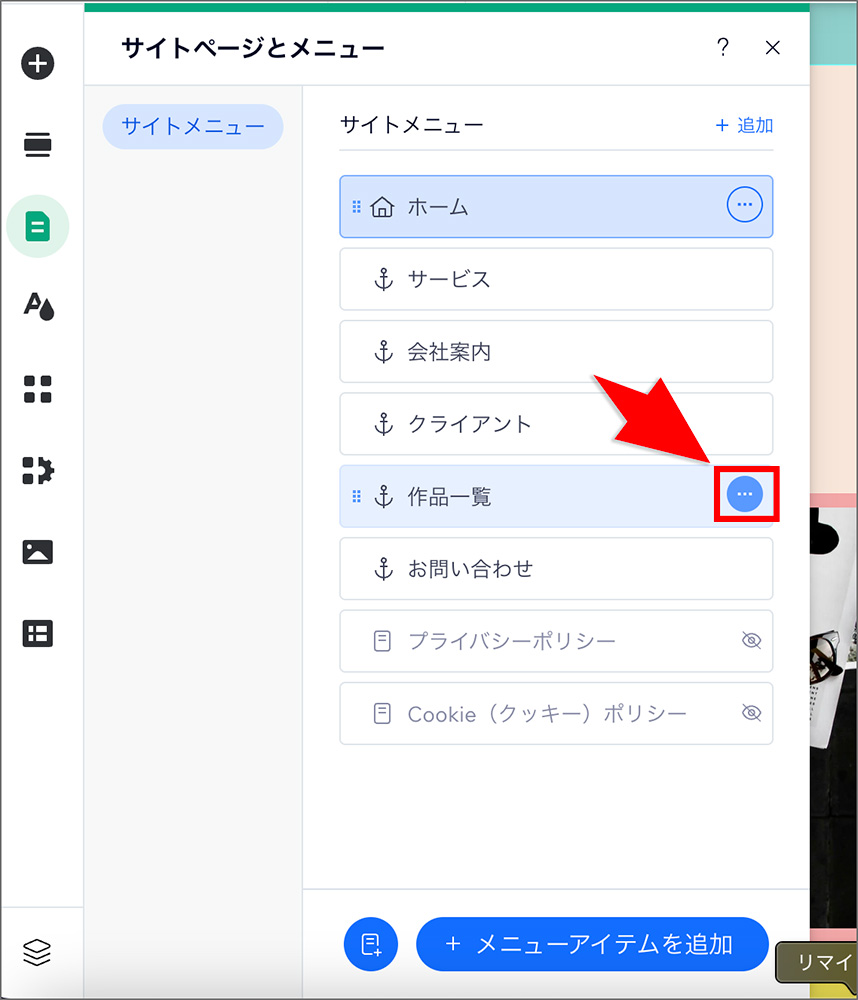
Task: Open the puzzle-piece sidebar icon
Action: (x=38, y=471)
